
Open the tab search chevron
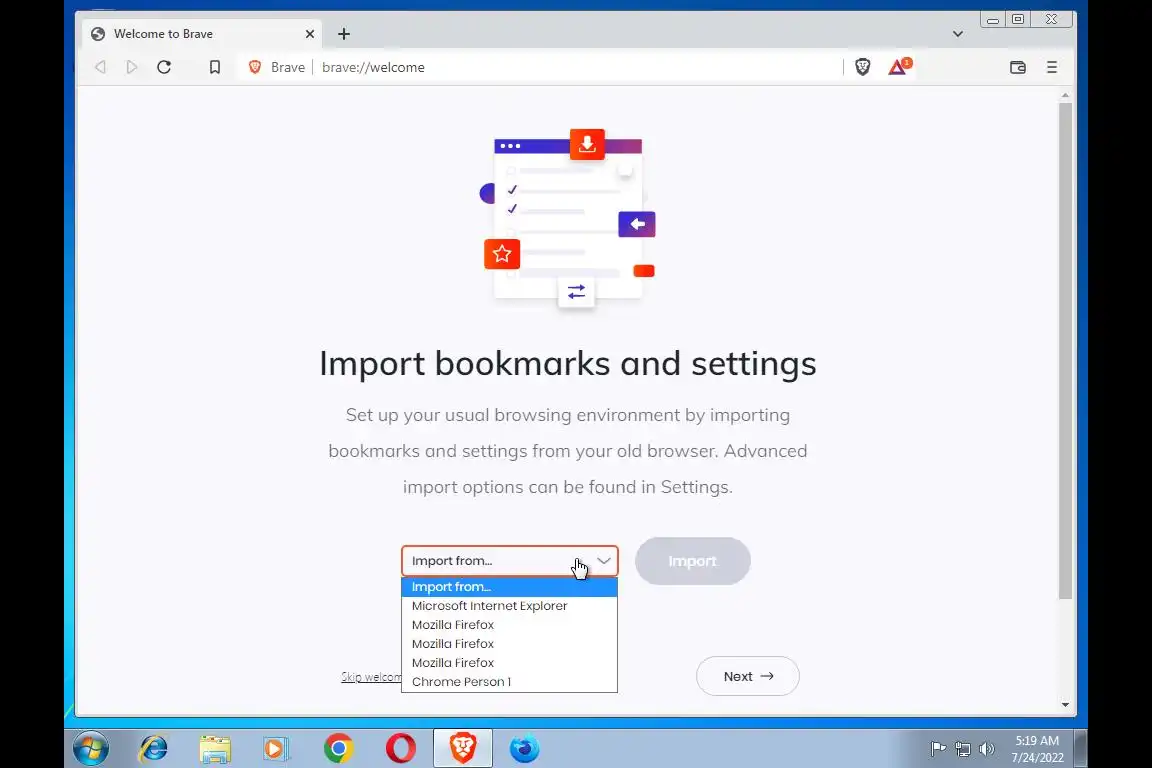tap(957, 34)
